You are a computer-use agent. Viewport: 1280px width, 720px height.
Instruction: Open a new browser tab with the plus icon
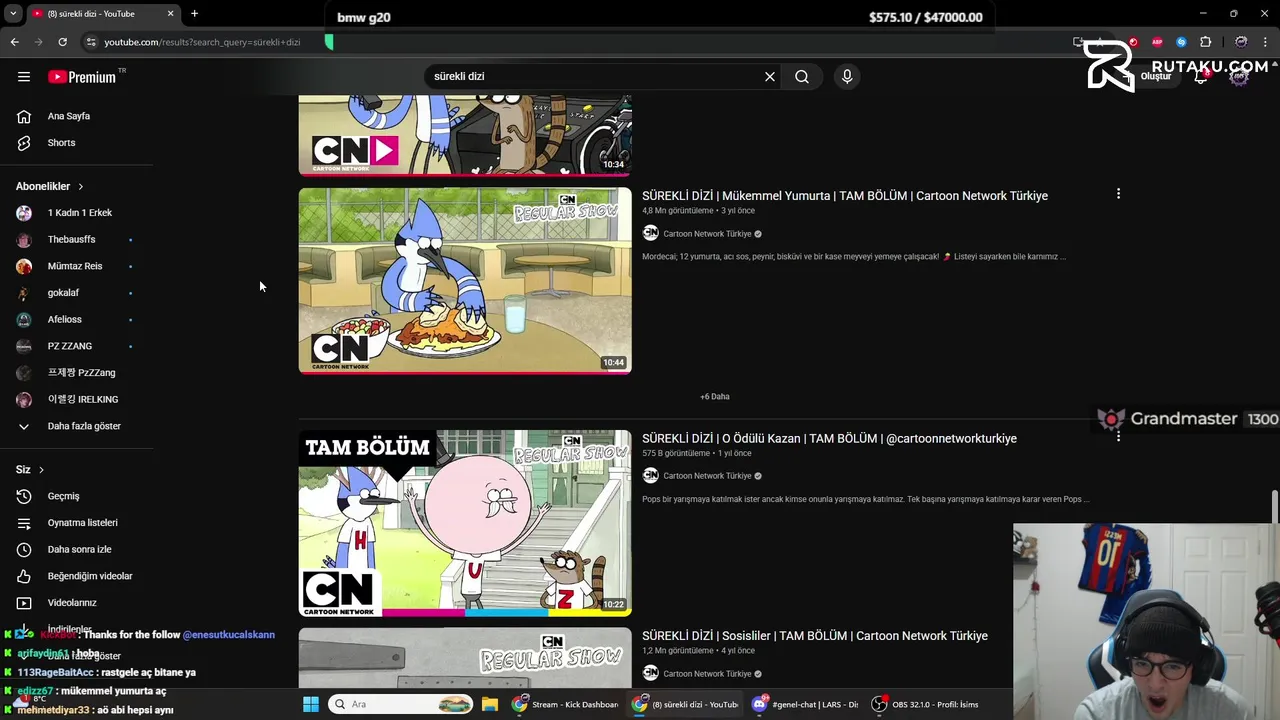(x=194, y=13)
